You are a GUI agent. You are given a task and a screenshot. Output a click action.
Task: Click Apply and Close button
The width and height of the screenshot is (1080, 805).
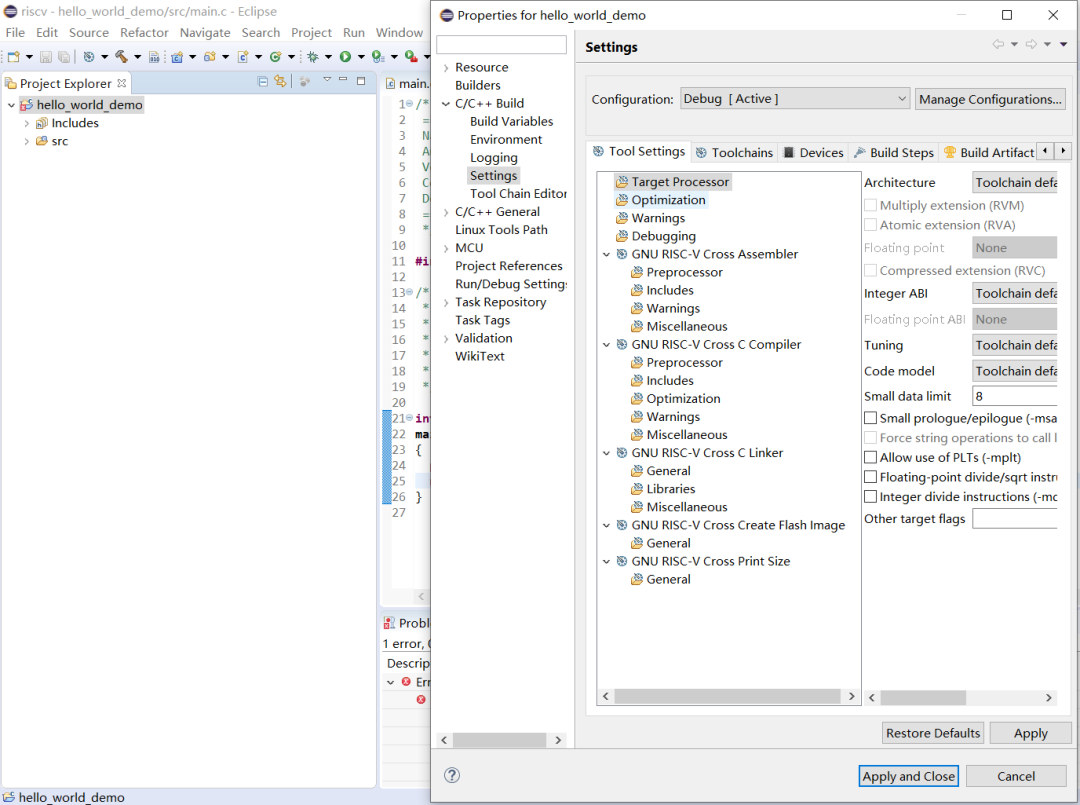pos(908,776)
